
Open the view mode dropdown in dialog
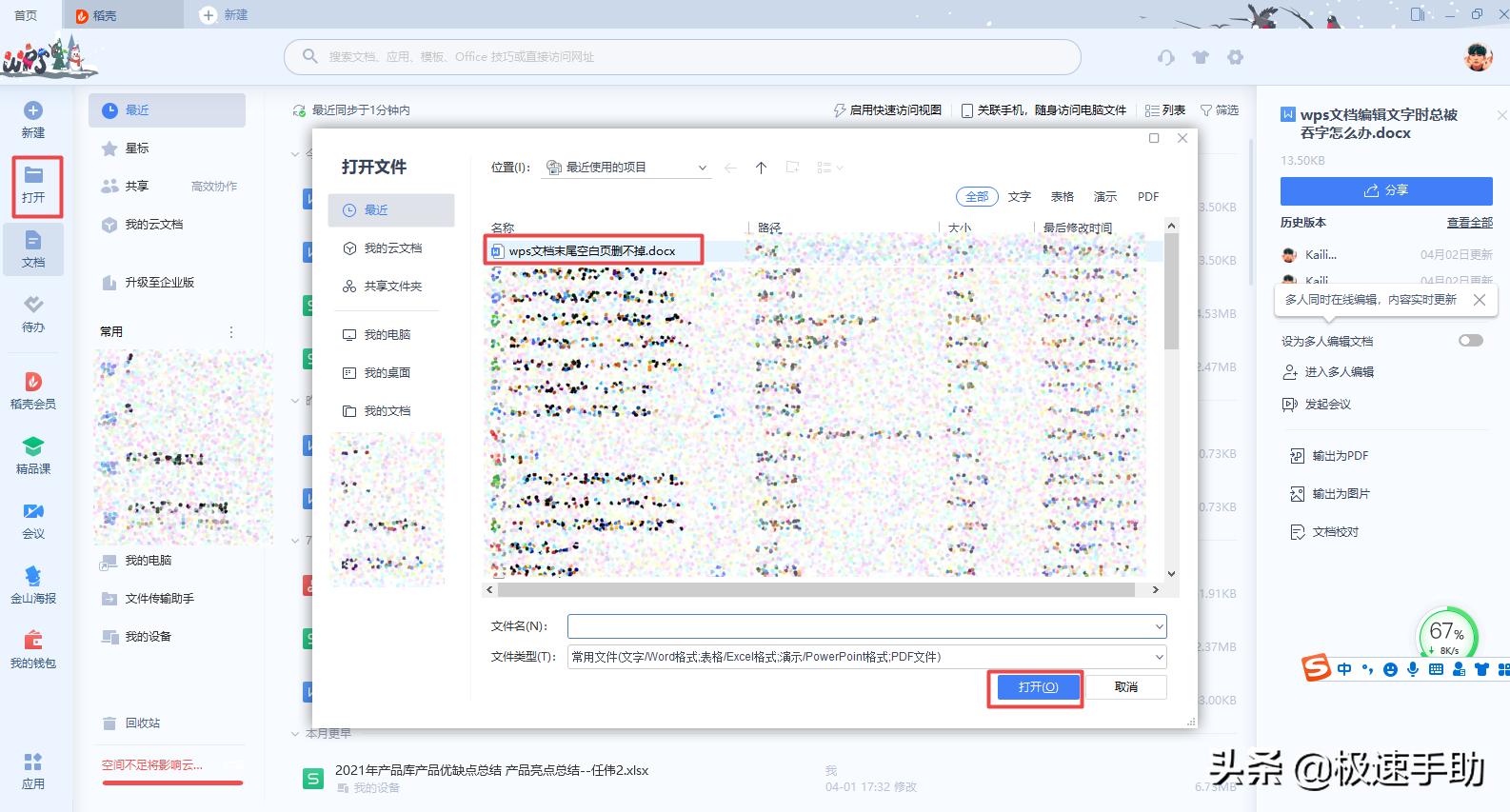[x=831, y=168]
